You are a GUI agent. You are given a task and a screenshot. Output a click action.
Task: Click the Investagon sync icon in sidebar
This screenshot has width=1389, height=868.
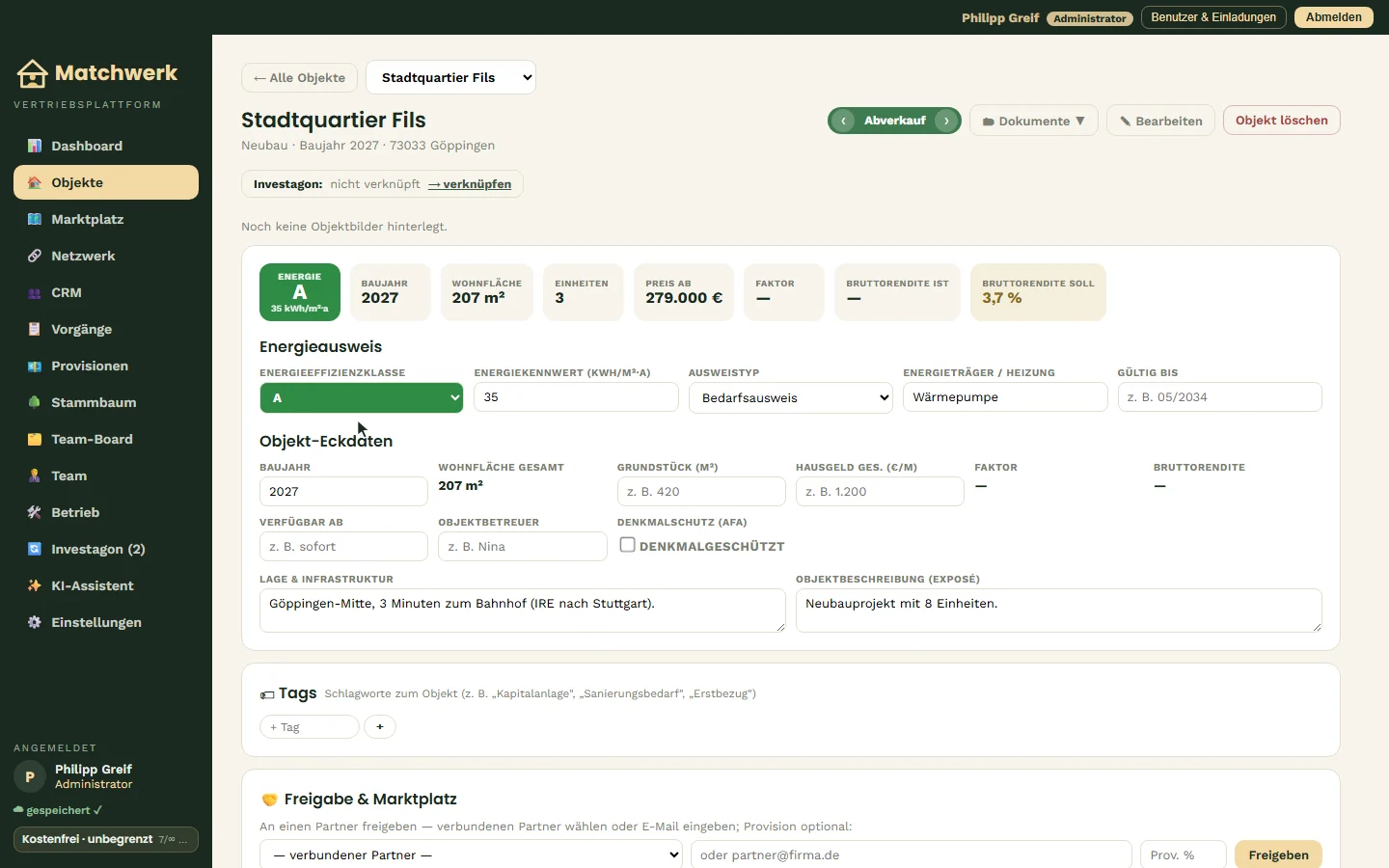click(x=35, y=549)
